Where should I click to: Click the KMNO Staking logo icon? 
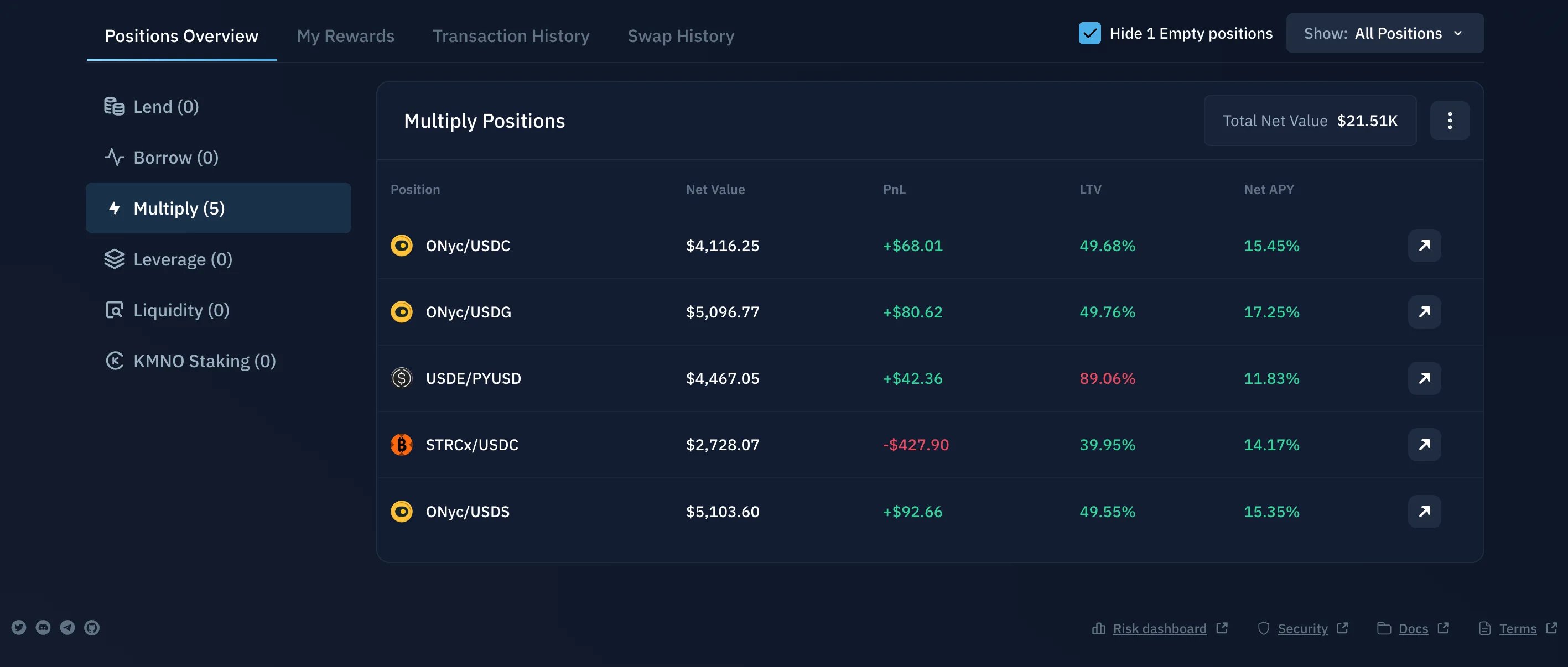point(115,361)
